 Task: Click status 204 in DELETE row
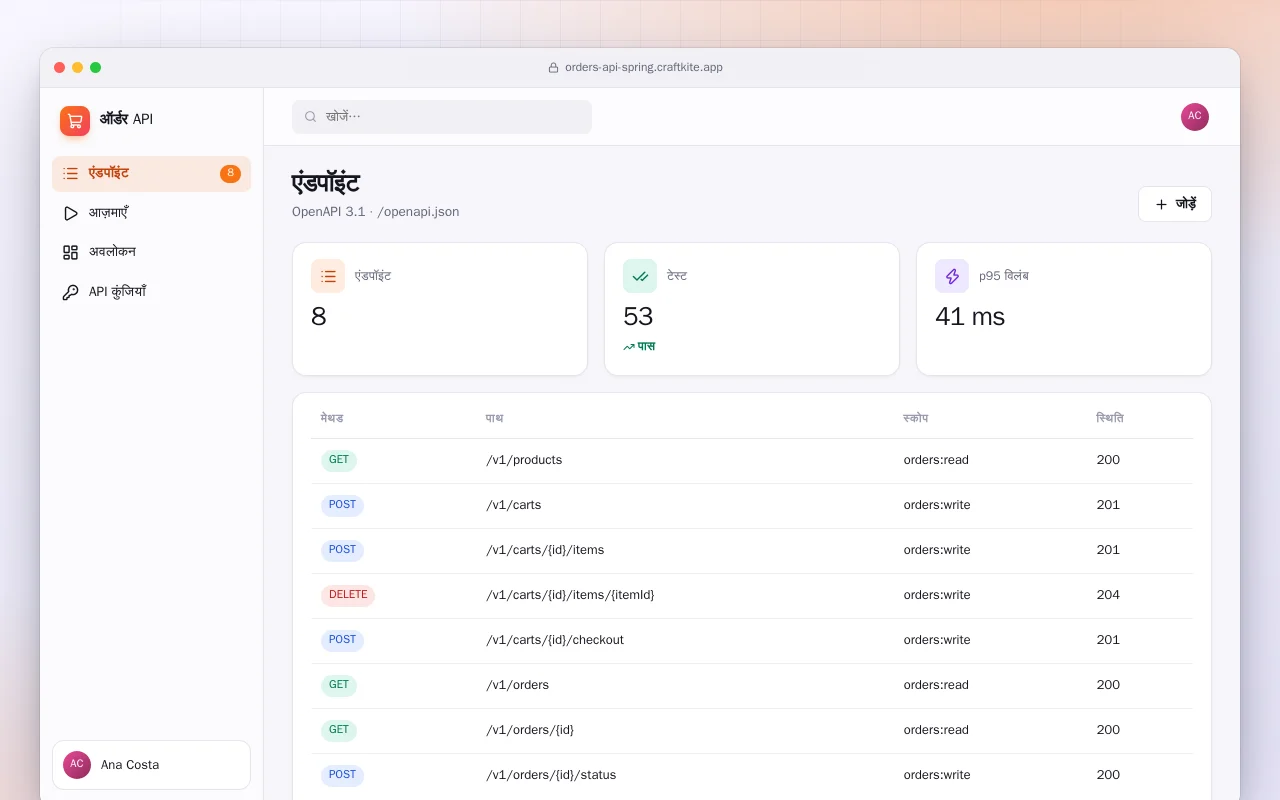tap(1108, 595)
